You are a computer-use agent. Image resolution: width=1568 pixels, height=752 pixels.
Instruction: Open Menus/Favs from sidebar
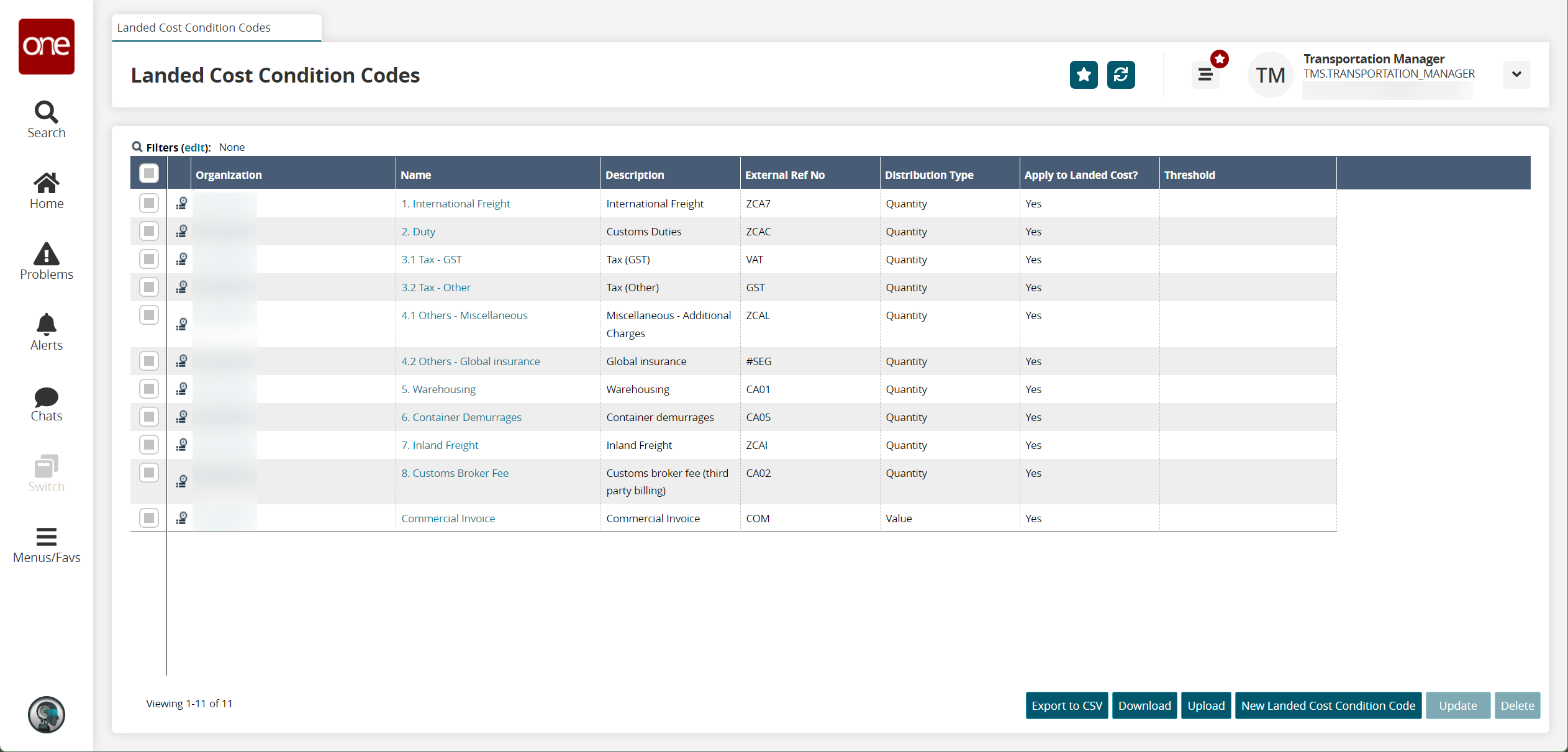tap(46, 544)
